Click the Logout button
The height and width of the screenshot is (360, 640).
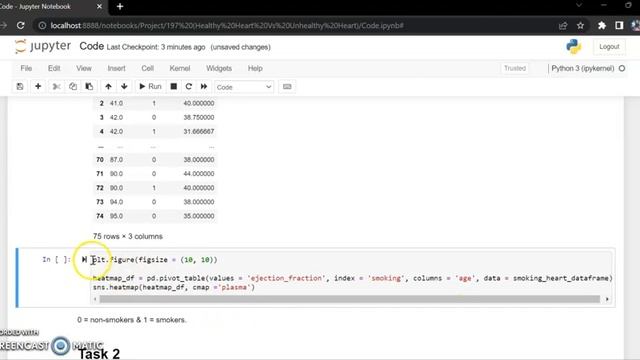pos(609,47)
